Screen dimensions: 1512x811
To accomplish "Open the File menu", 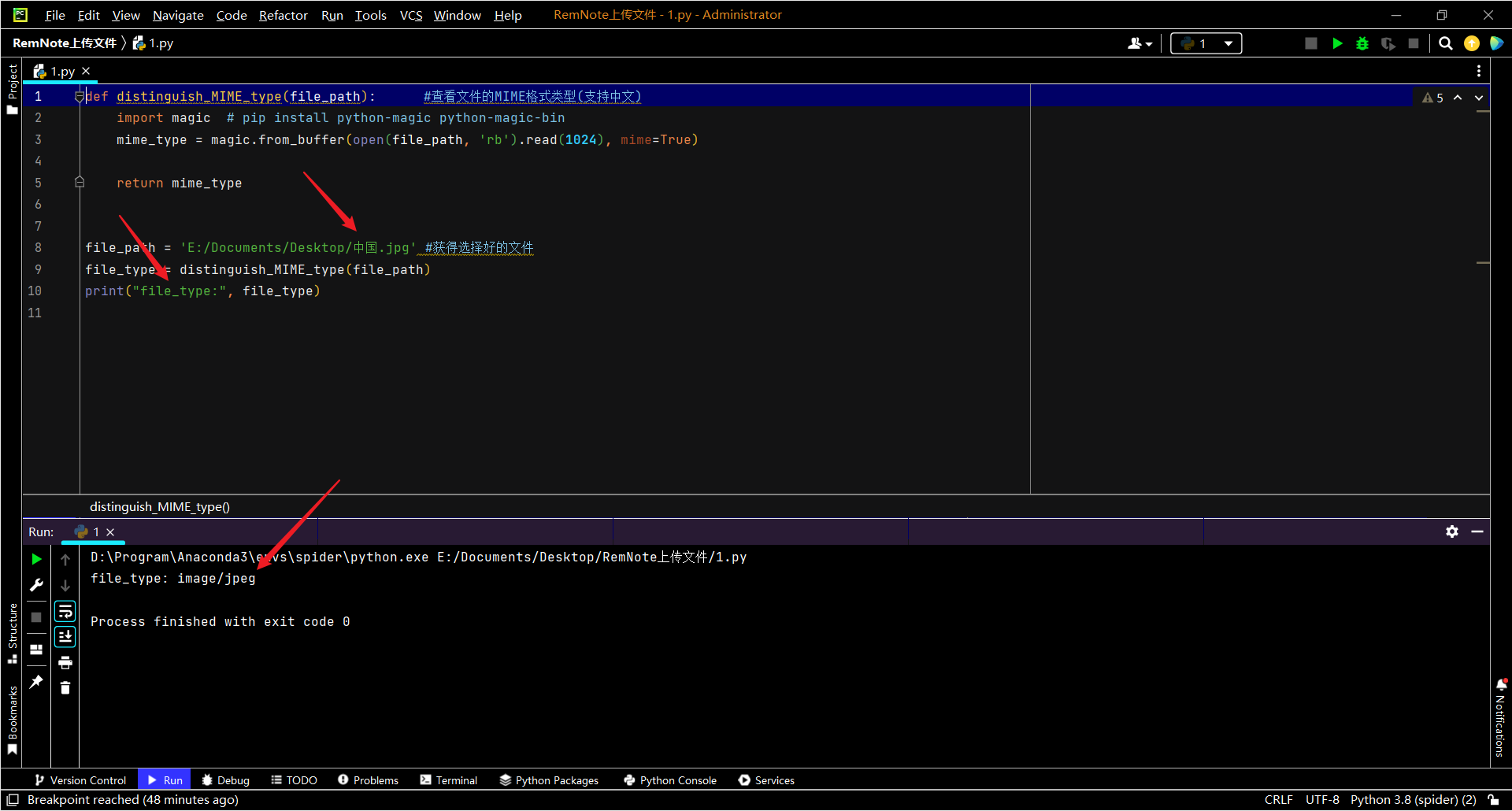I will (55, 15).
